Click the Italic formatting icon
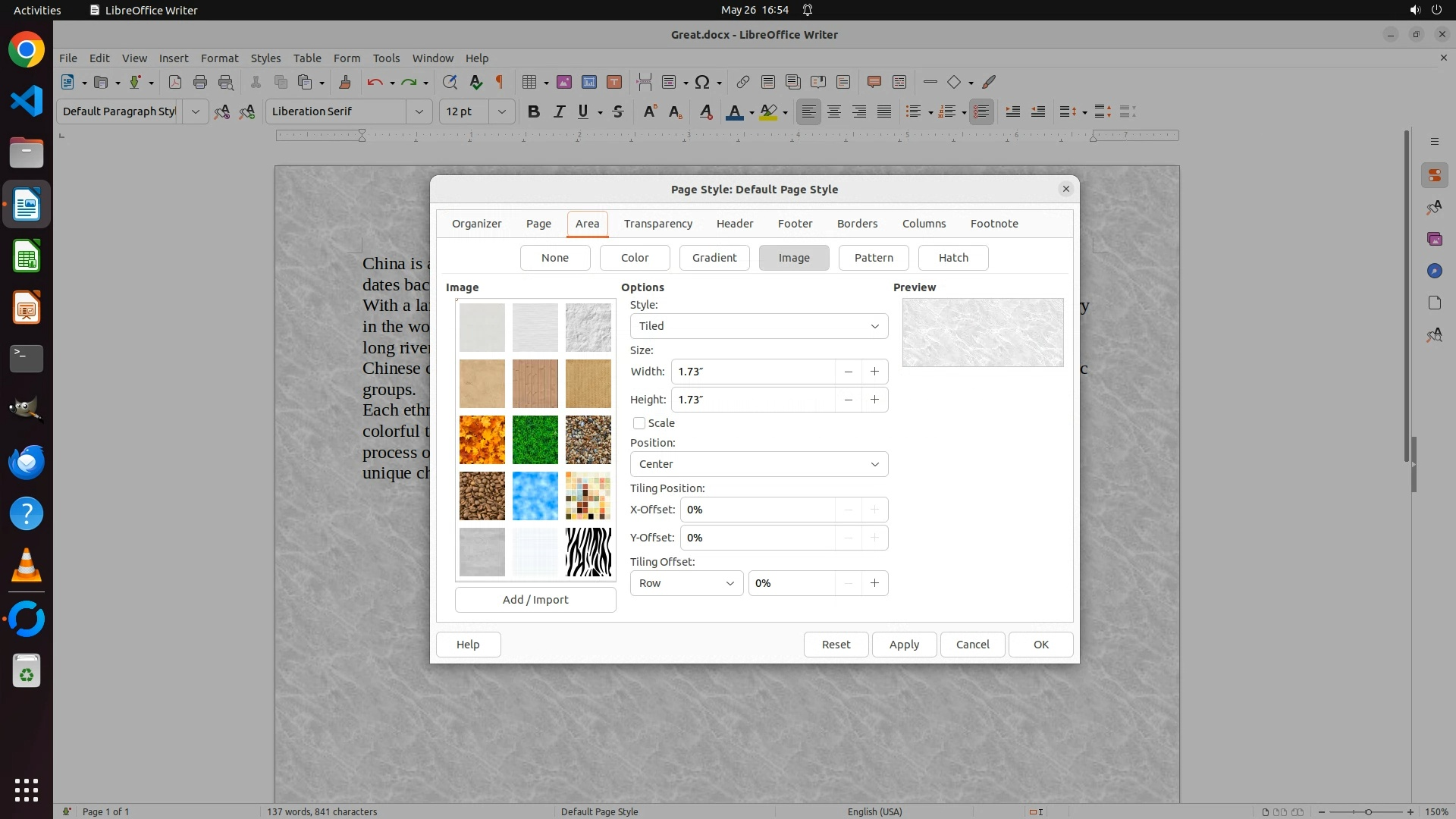 pos(559,111)
